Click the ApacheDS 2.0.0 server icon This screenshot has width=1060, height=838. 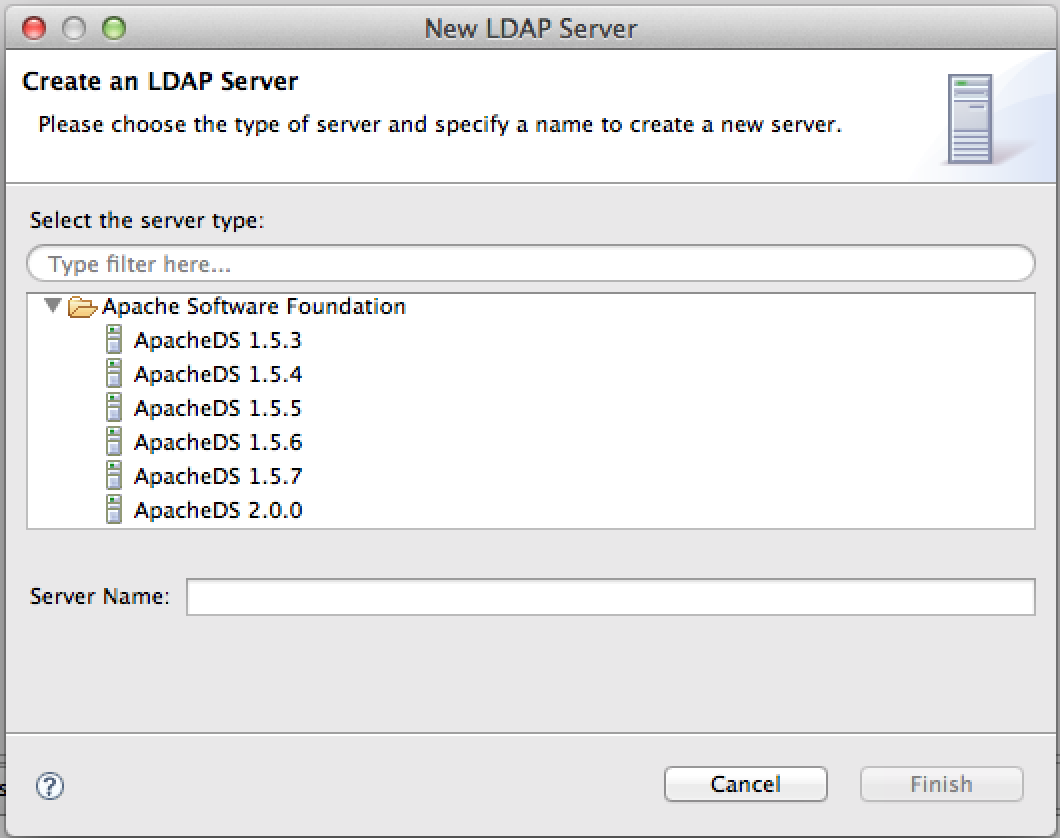coord(113,510)
